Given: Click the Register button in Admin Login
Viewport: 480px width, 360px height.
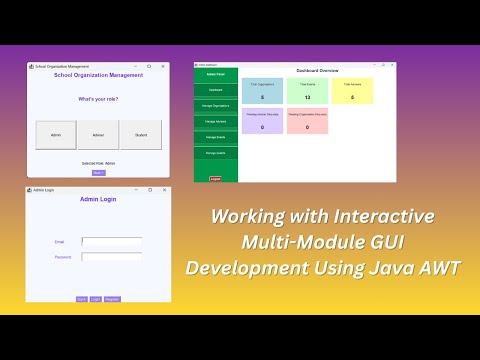Looking at the screenshot, I should 112,299.
